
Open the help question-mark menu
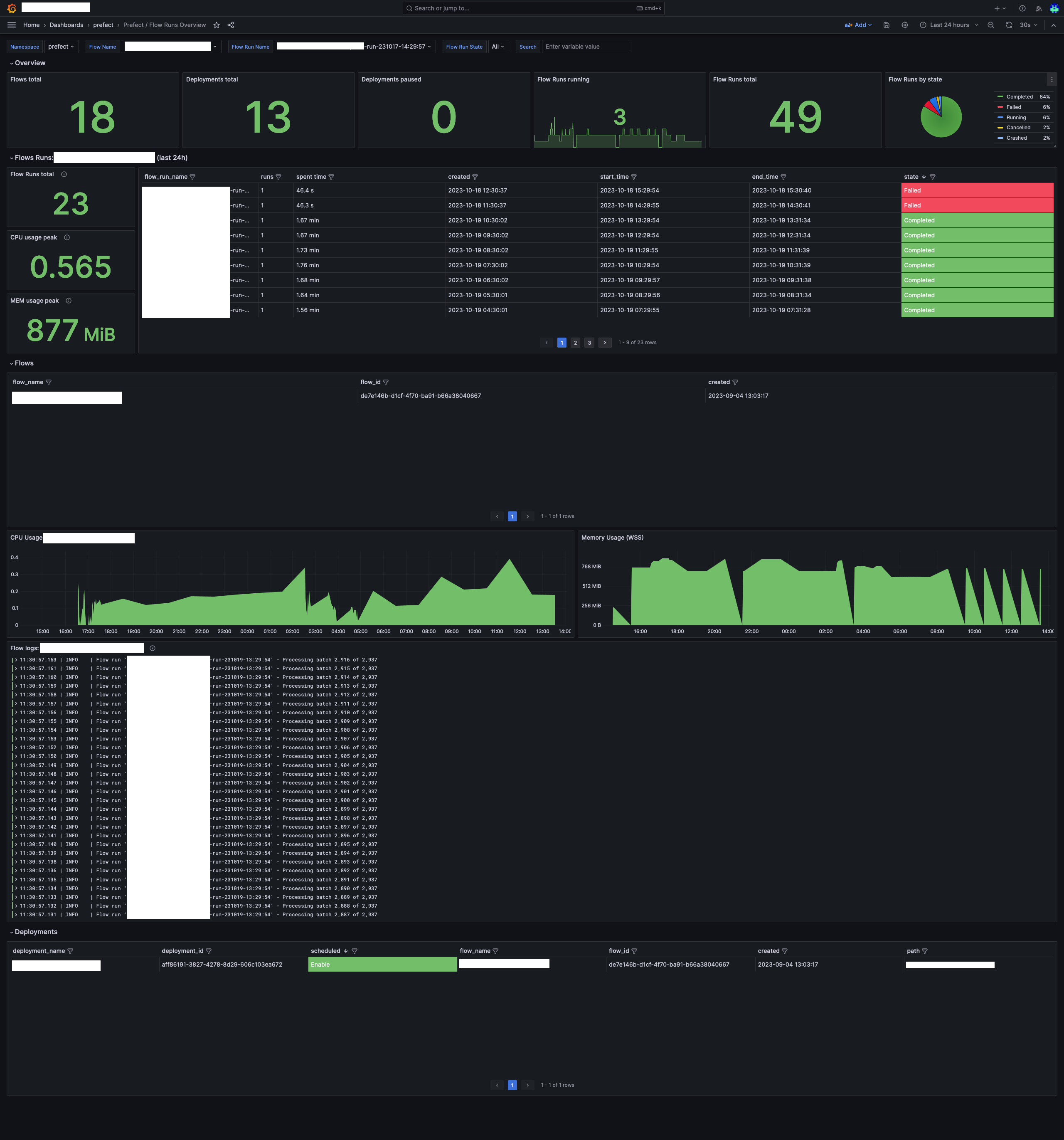(x=1022, y=9)
